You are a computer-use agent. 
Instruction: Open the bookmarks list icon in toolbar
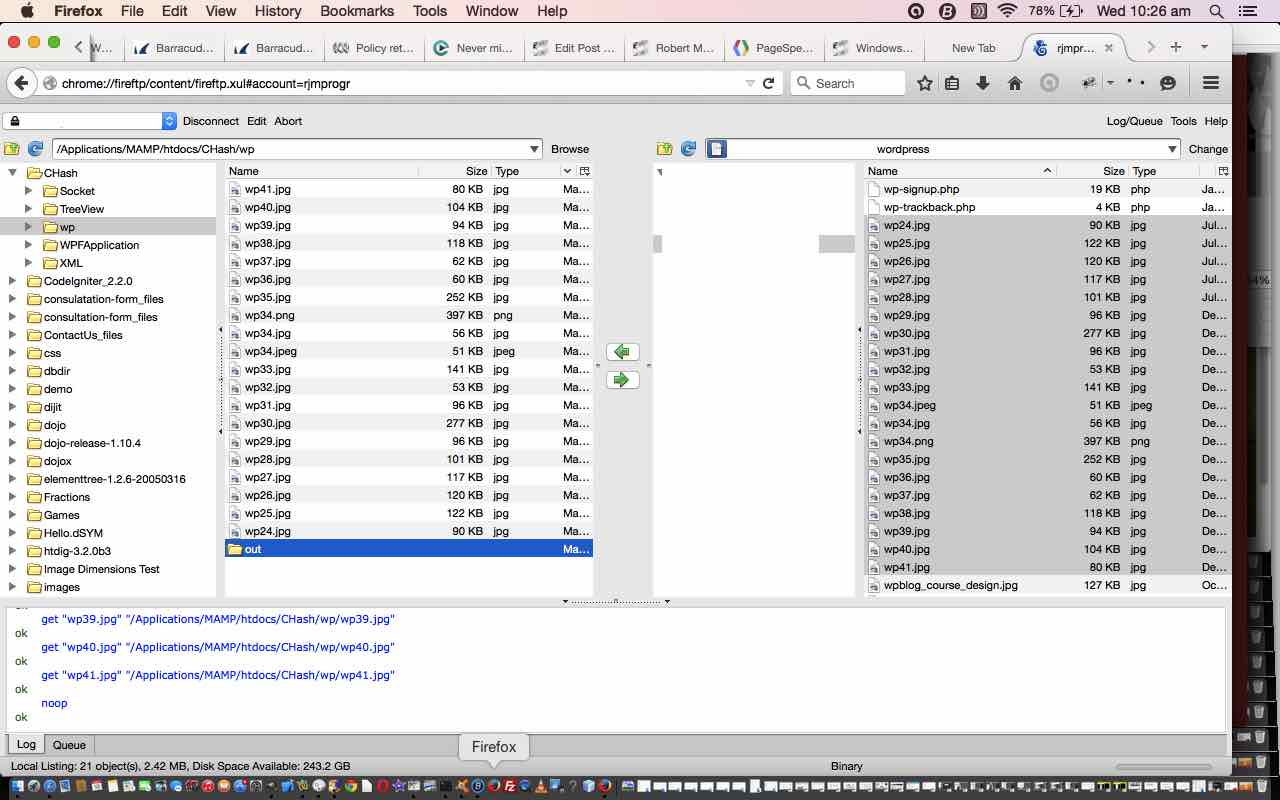tap(952, 83)
